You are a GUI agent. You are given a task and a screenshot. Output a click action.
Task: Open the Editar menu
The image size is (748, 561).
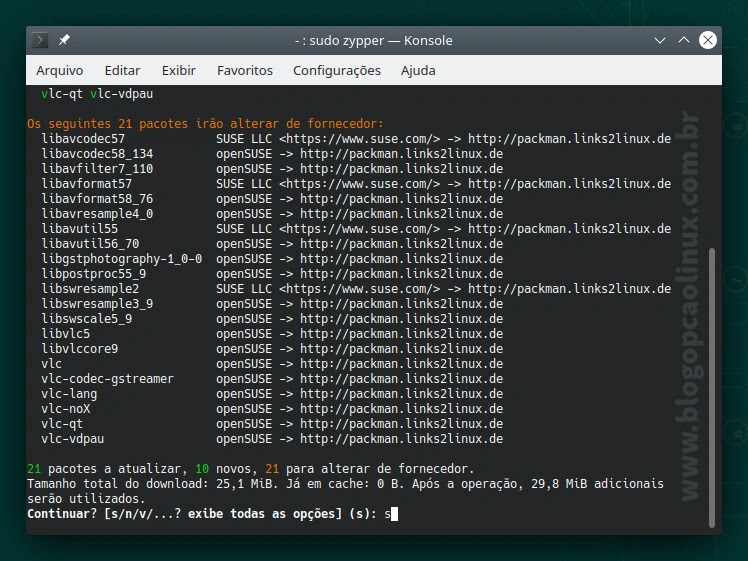[122, 71]
